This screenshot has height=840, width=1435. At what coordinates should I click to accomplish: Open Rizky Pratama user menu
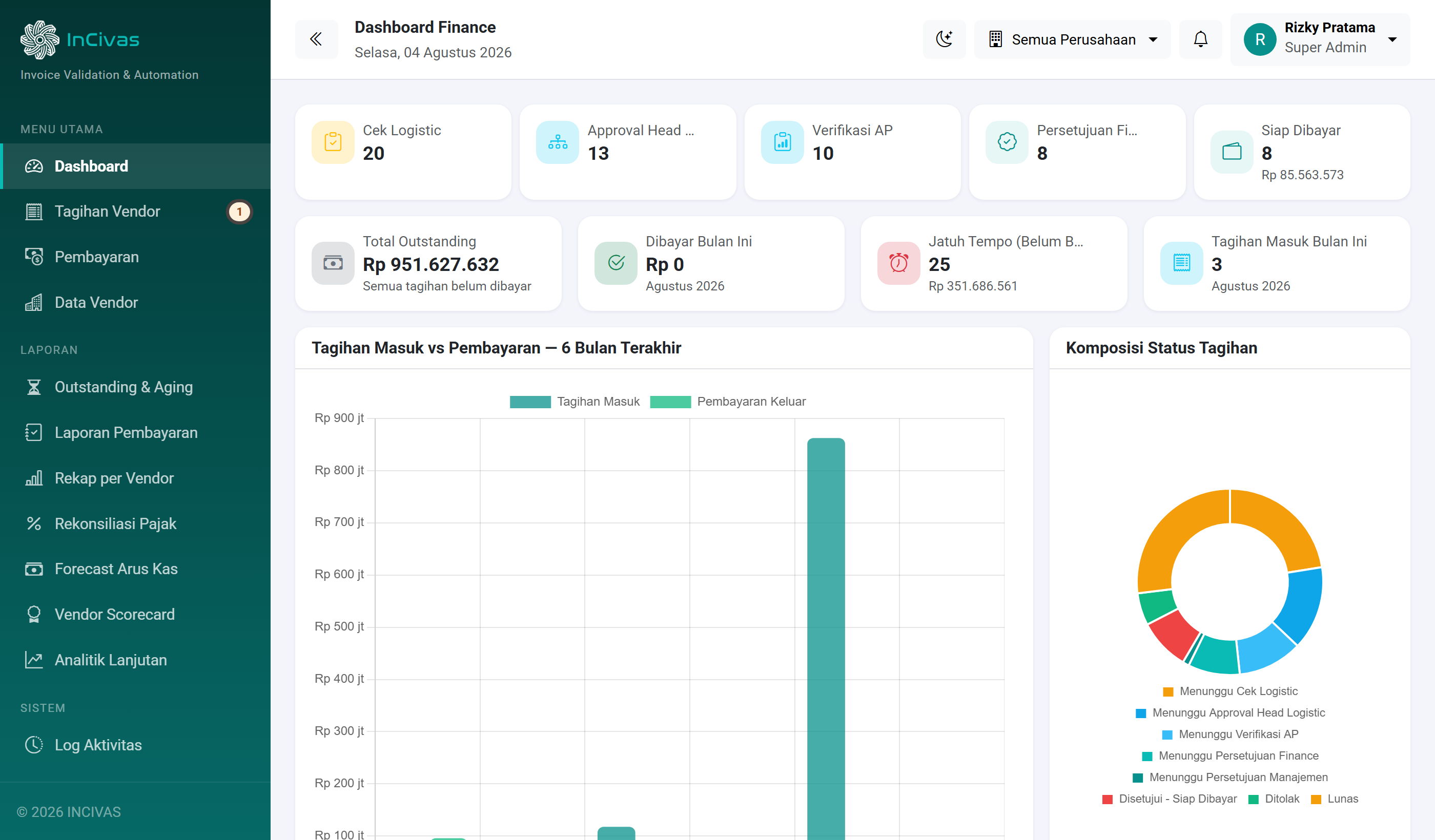click(1320, 39)
